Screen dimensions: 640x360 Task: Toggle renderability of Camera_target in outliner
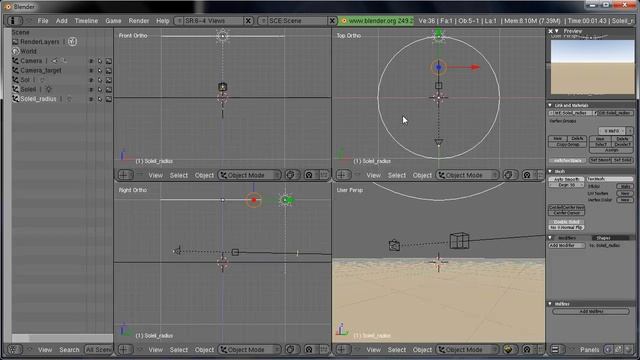point(109,71)
